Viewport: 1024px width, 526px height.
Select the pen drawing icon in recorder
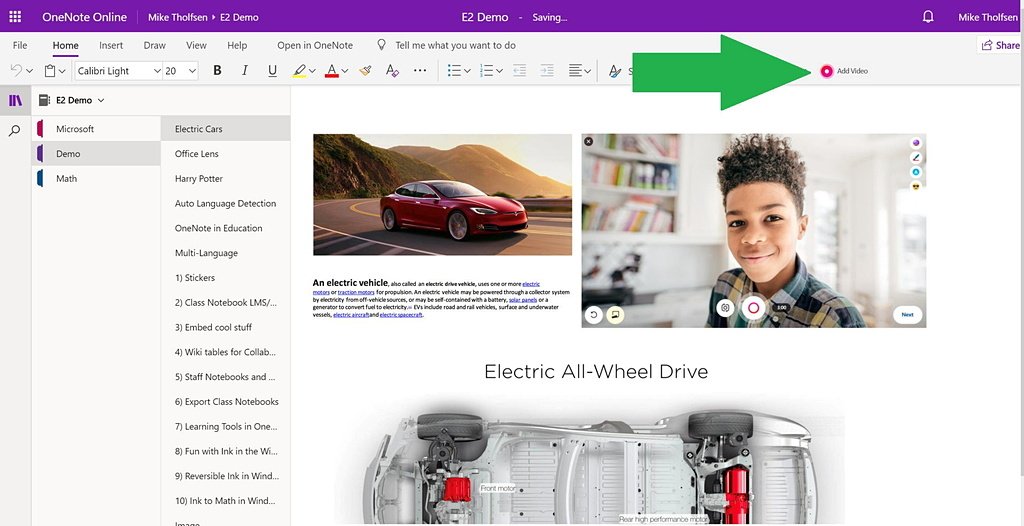click(916, 157)
